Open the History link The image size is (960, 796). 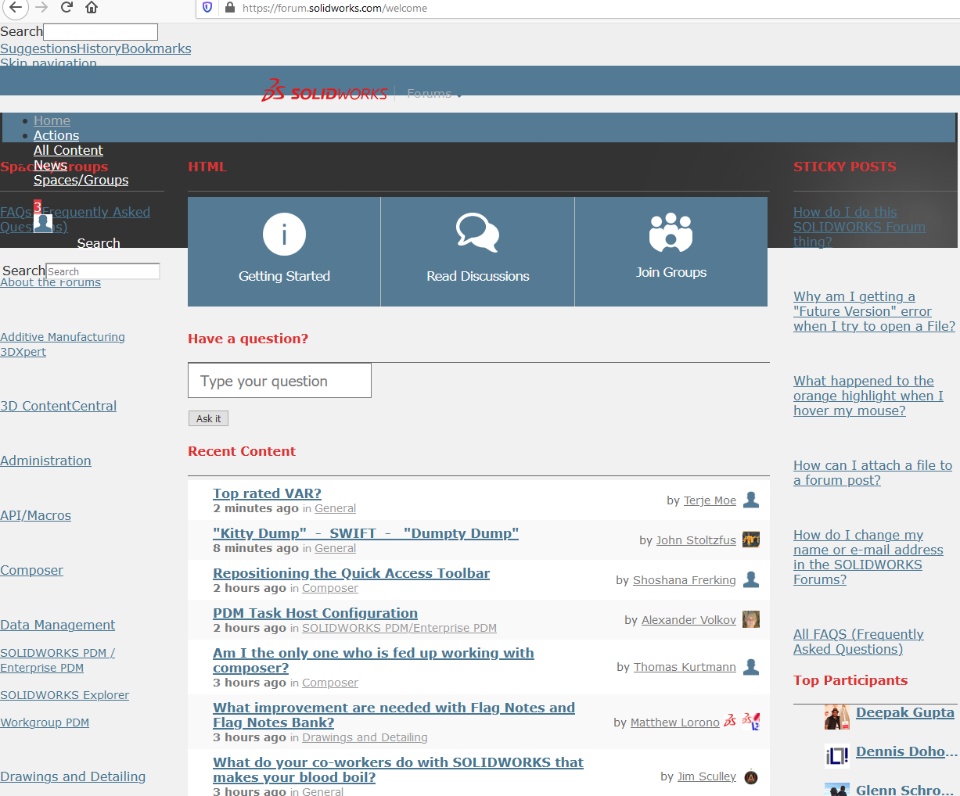pos(99,48)
